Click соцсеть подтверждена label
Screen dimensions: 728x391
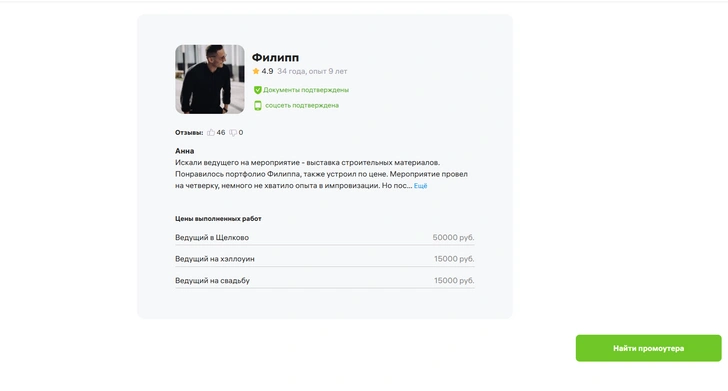302,105
